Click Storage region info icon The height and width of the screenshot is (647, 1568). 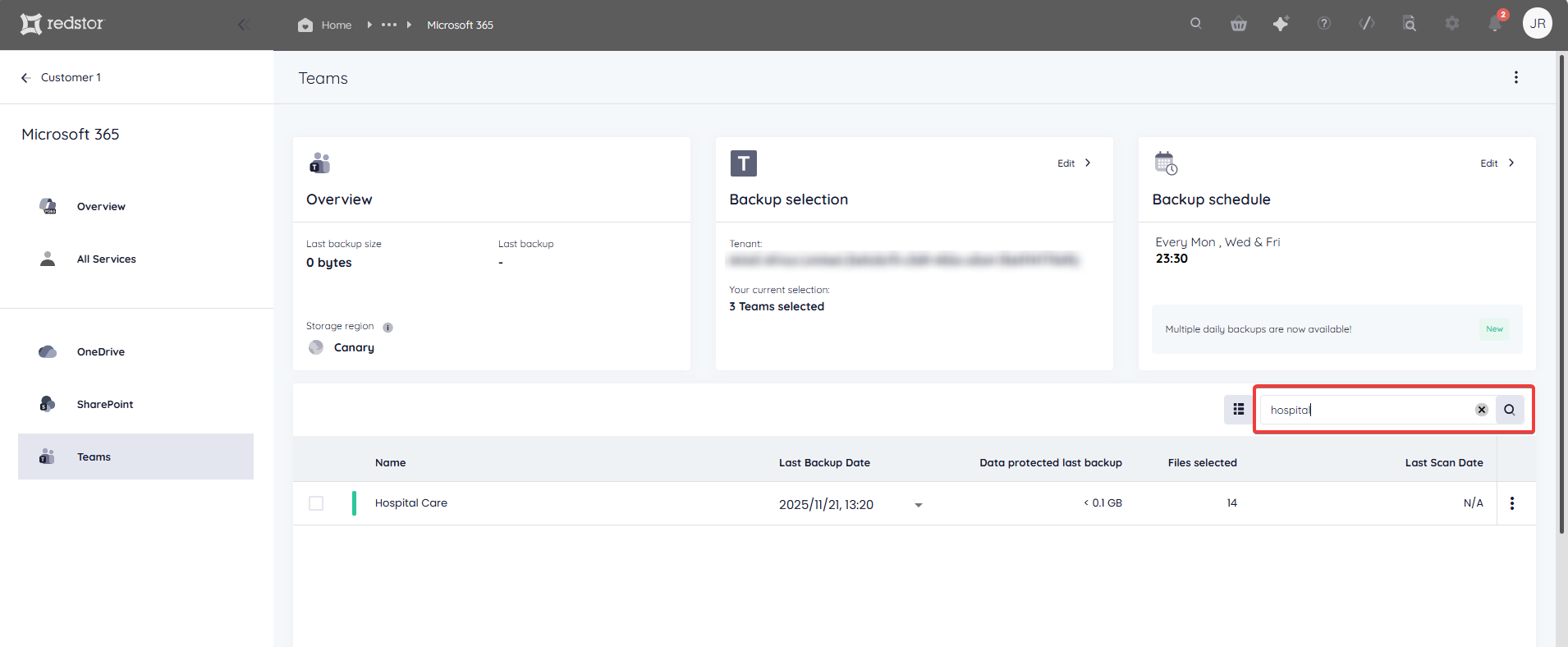387,327
